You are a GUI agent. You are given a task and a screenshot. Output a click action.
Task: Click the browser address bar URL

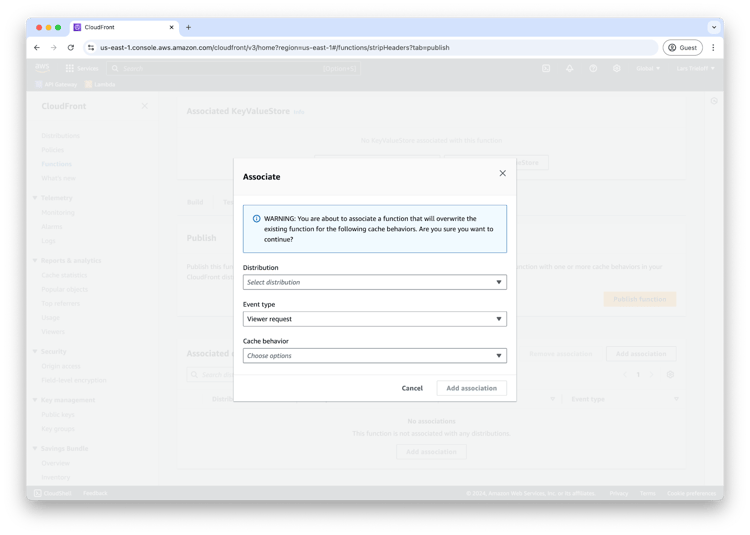pyautogui.click(x=275, y=47)
